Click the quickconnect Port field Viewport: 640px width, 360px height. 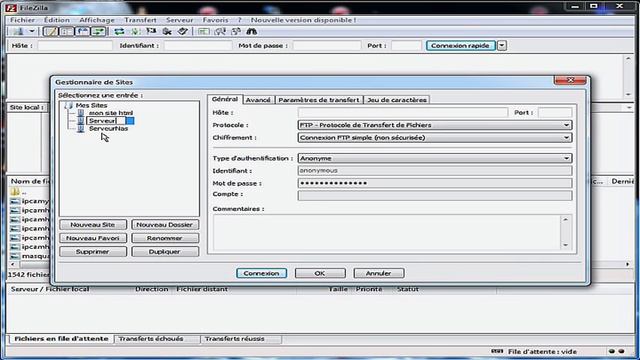tap(406, 45)
